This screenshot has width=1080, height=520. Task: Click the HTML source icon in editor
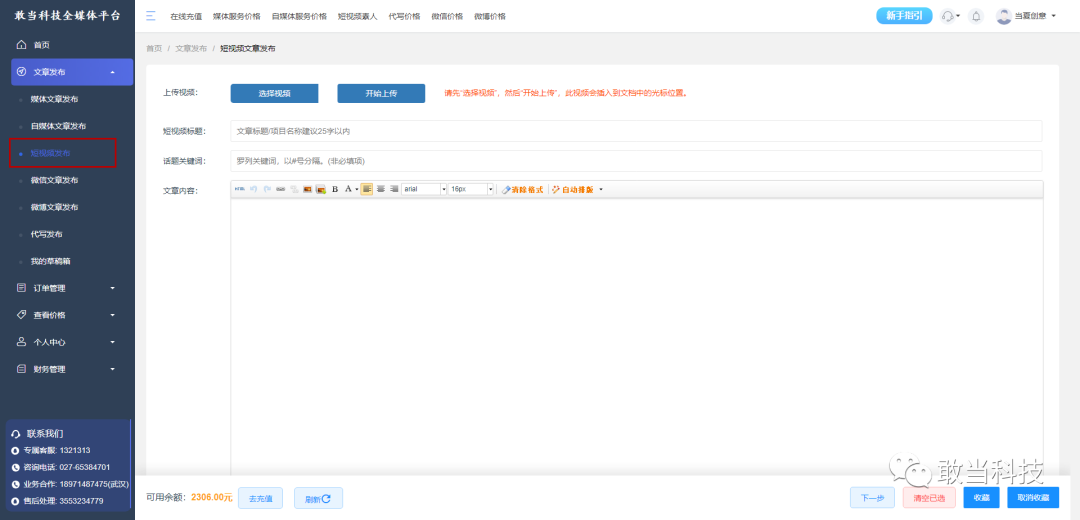click(x=240, y=189)
